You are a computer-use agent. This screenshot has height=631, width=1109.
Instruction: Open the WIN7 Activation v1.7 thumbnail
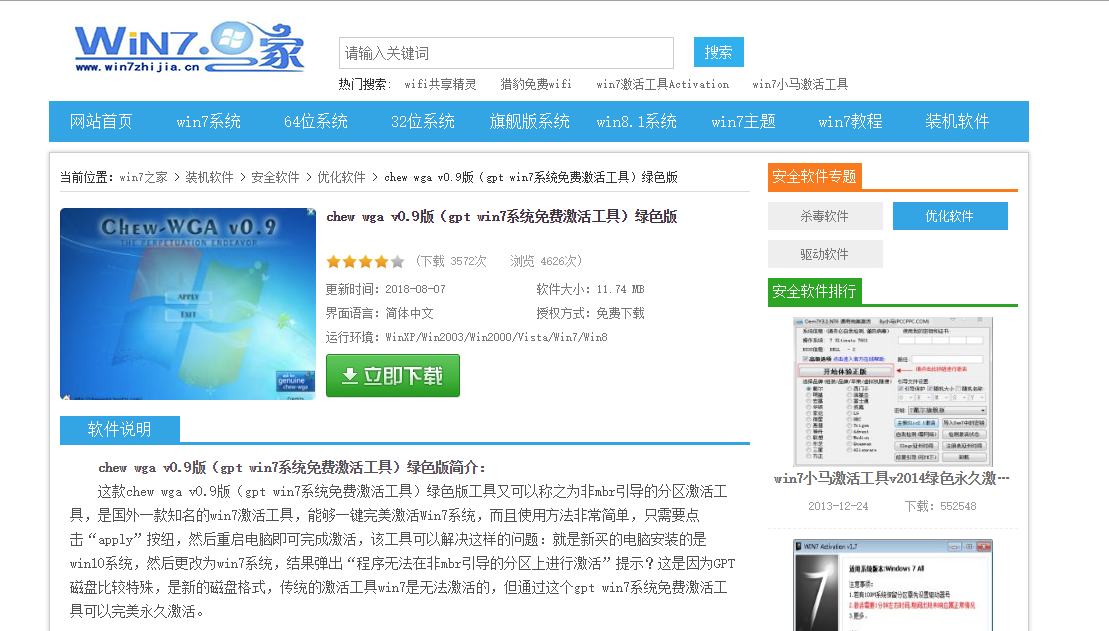(x=892, y=586)
